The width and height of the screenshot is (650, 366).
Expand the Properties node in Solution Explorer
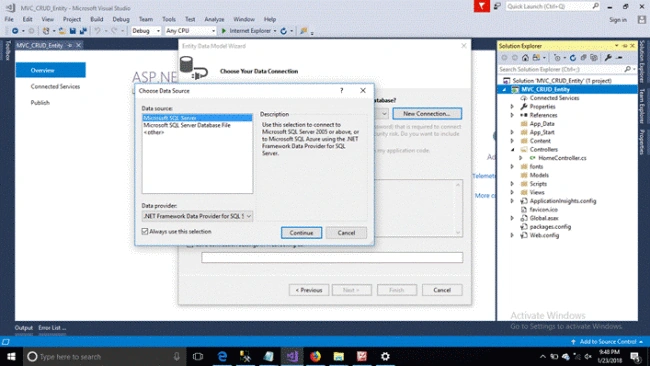[x=512, y=107]
